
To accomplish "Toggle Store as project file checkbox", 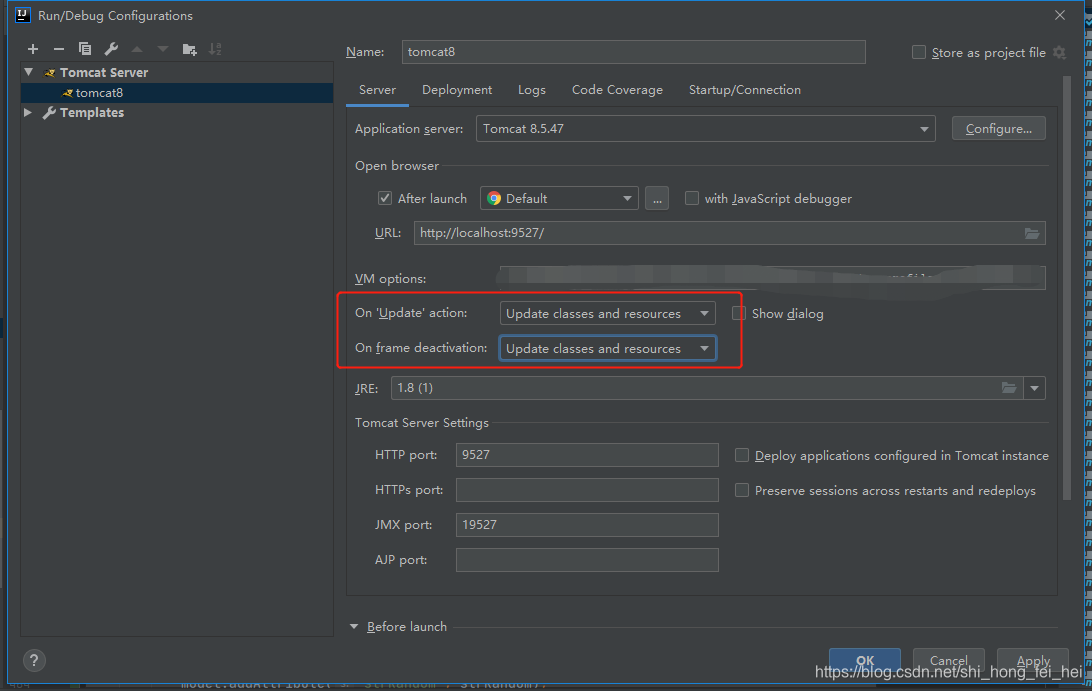I will pos(919,52).
